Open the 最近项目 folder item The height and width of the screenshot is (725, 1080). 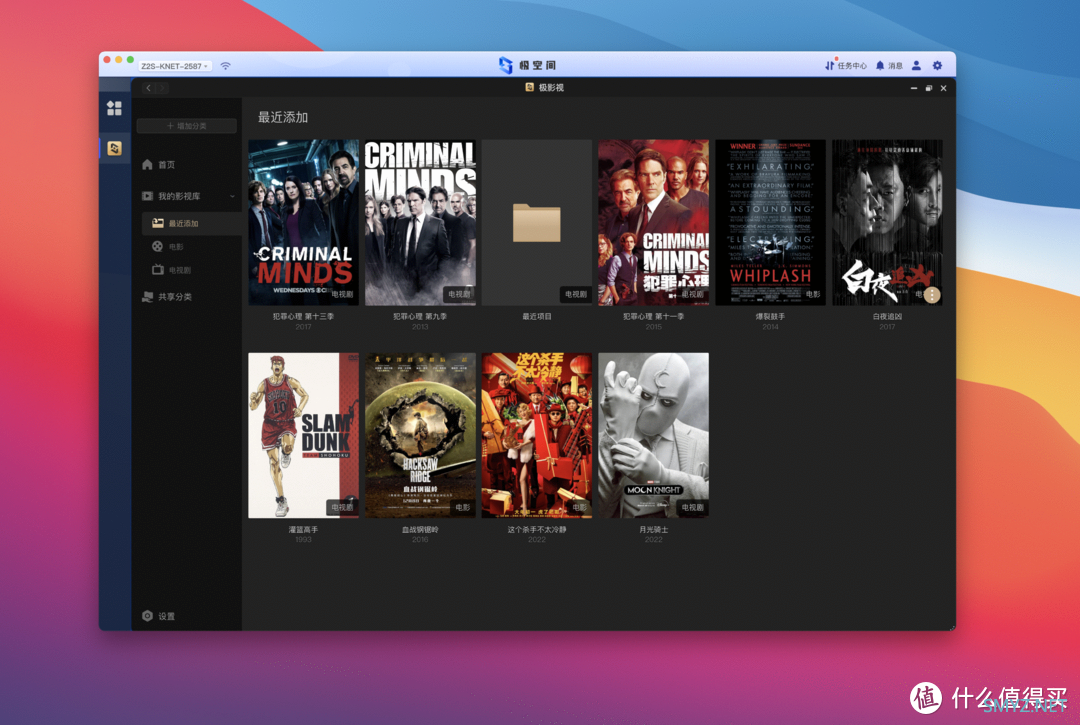coord(537,222)
